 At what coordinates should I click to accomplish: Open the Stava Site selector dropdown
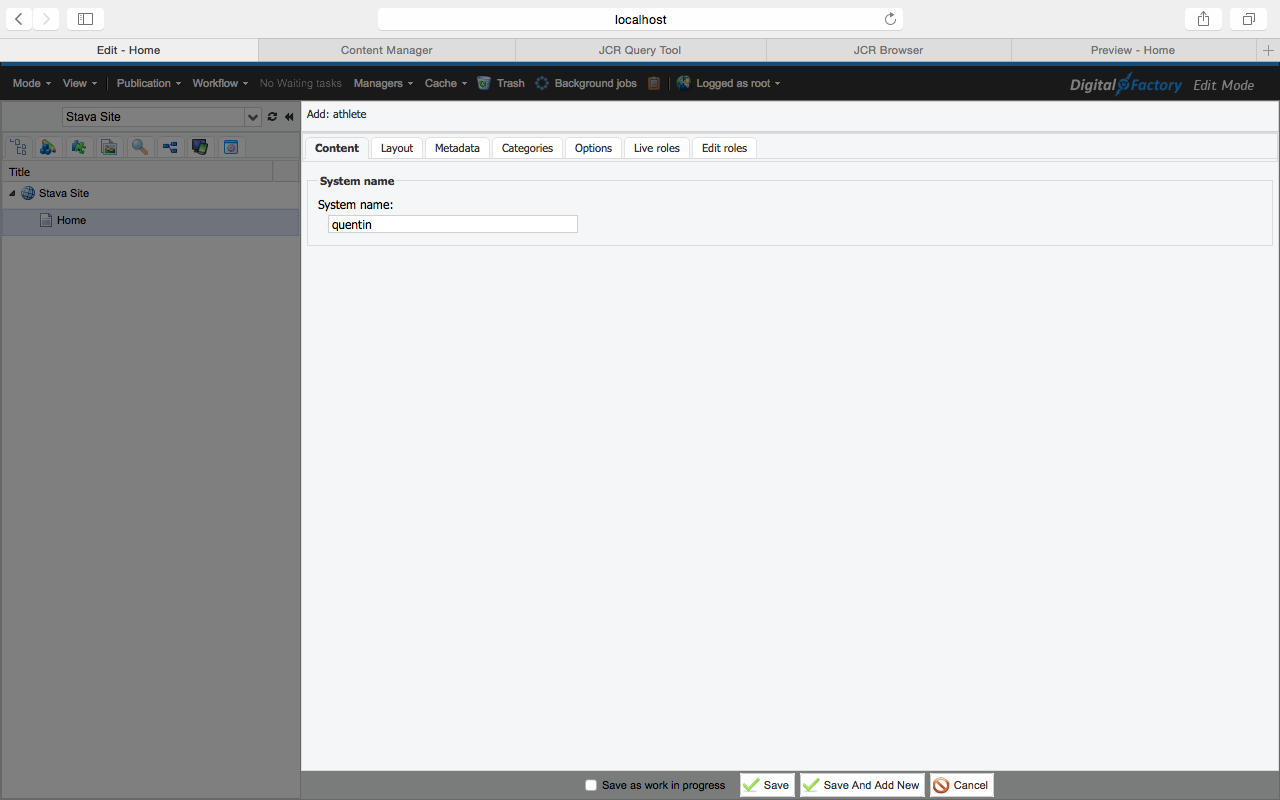pos(252,117)
